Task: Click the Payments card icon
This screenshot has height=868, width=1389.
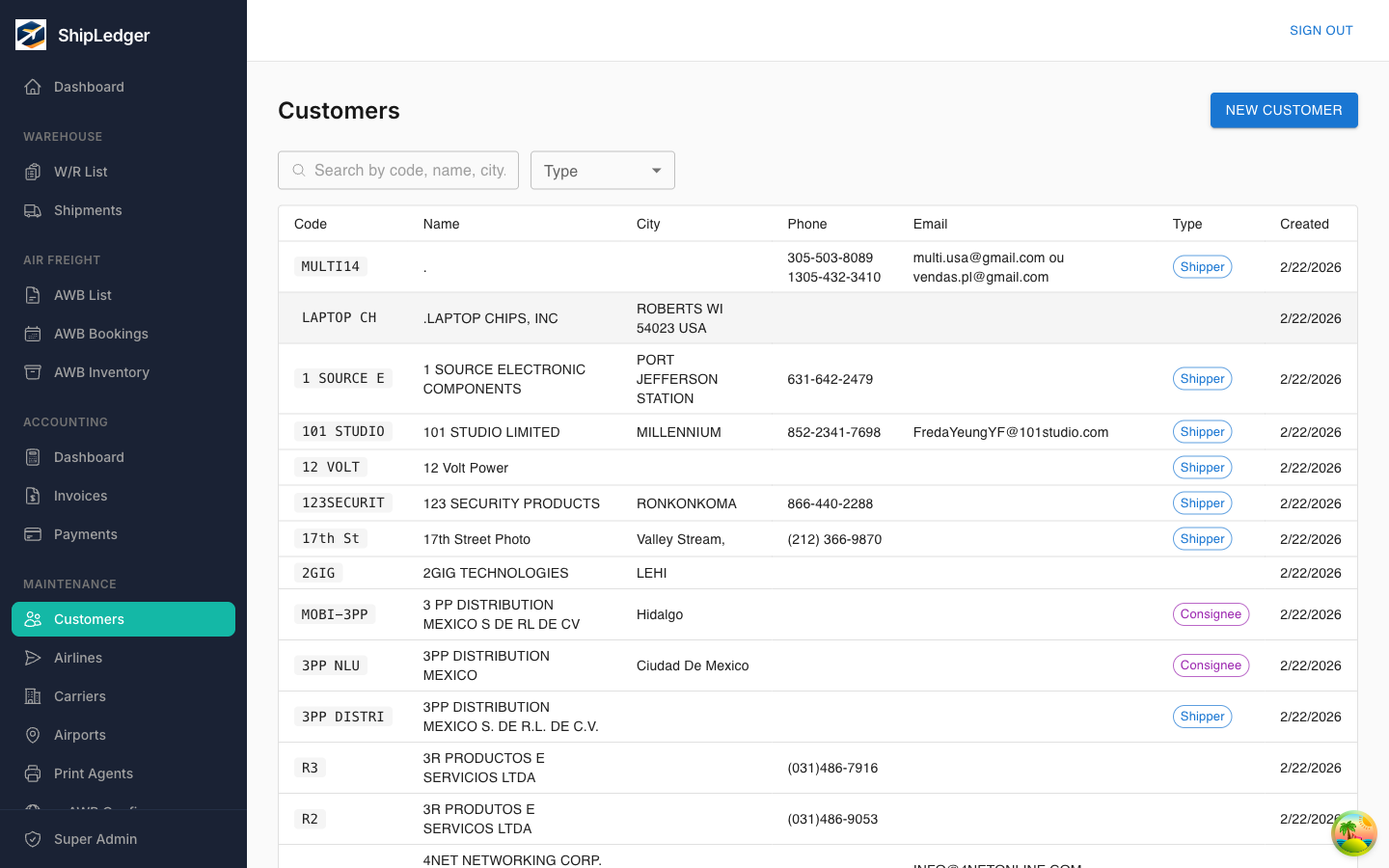Action: tap(33, 534)
